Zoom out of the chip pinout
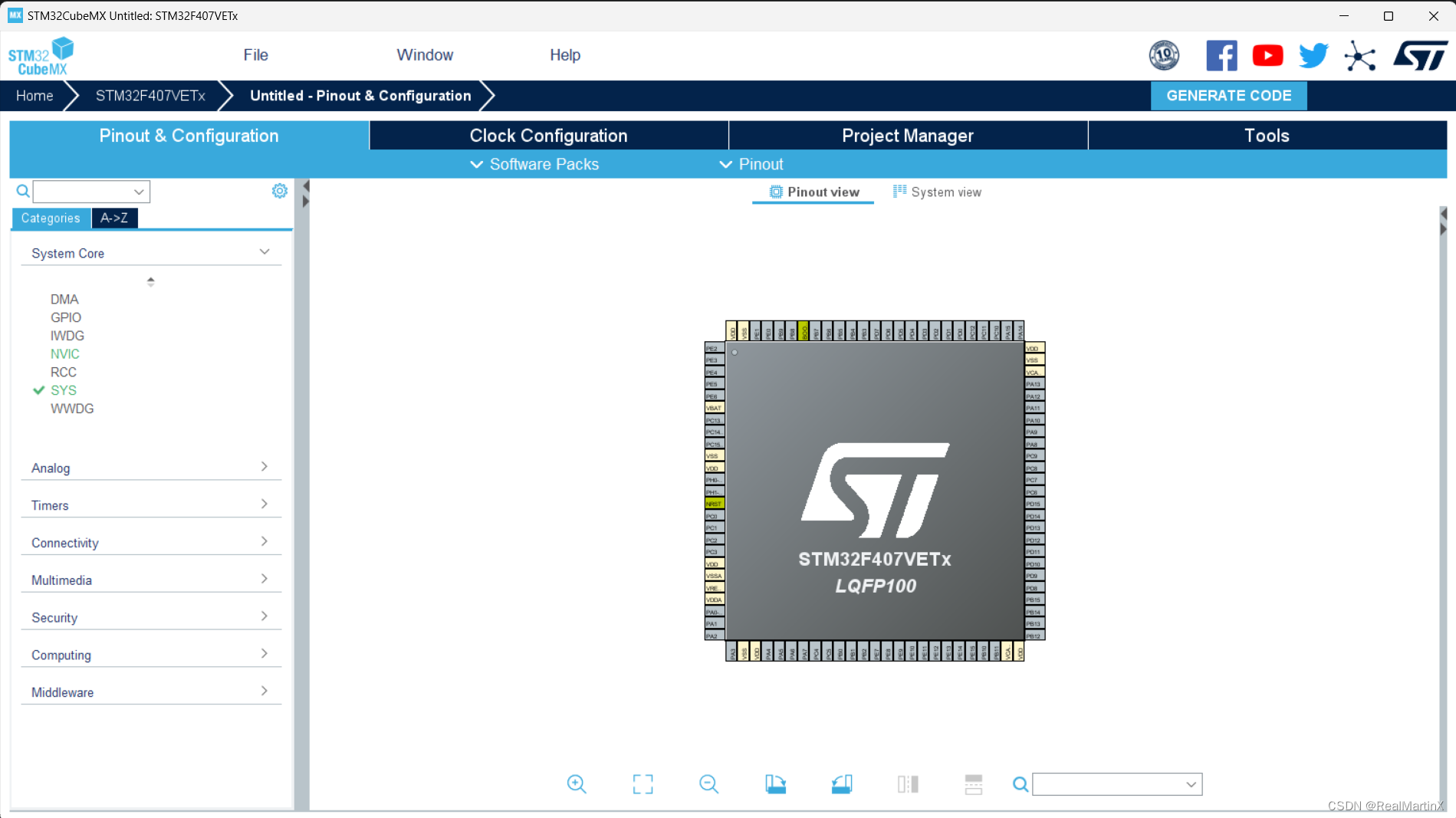 click(708, 784)
